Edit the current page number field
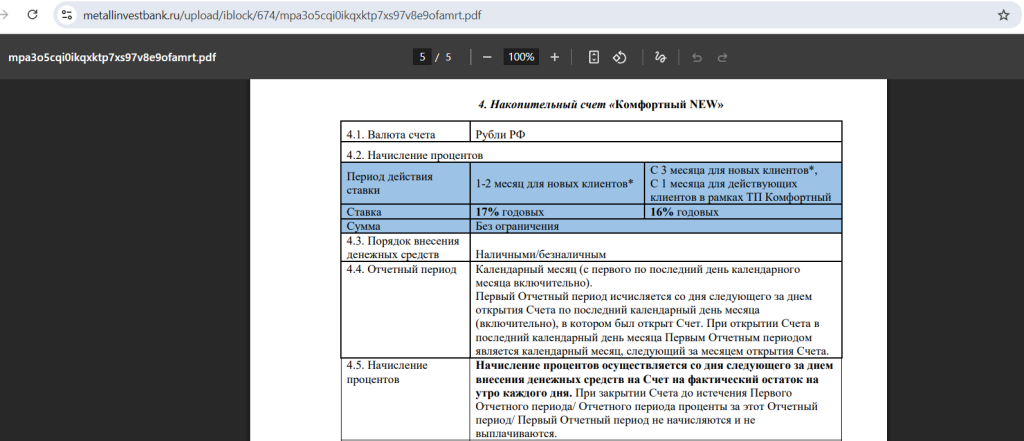1024x441 pixels. click(422, 57)
